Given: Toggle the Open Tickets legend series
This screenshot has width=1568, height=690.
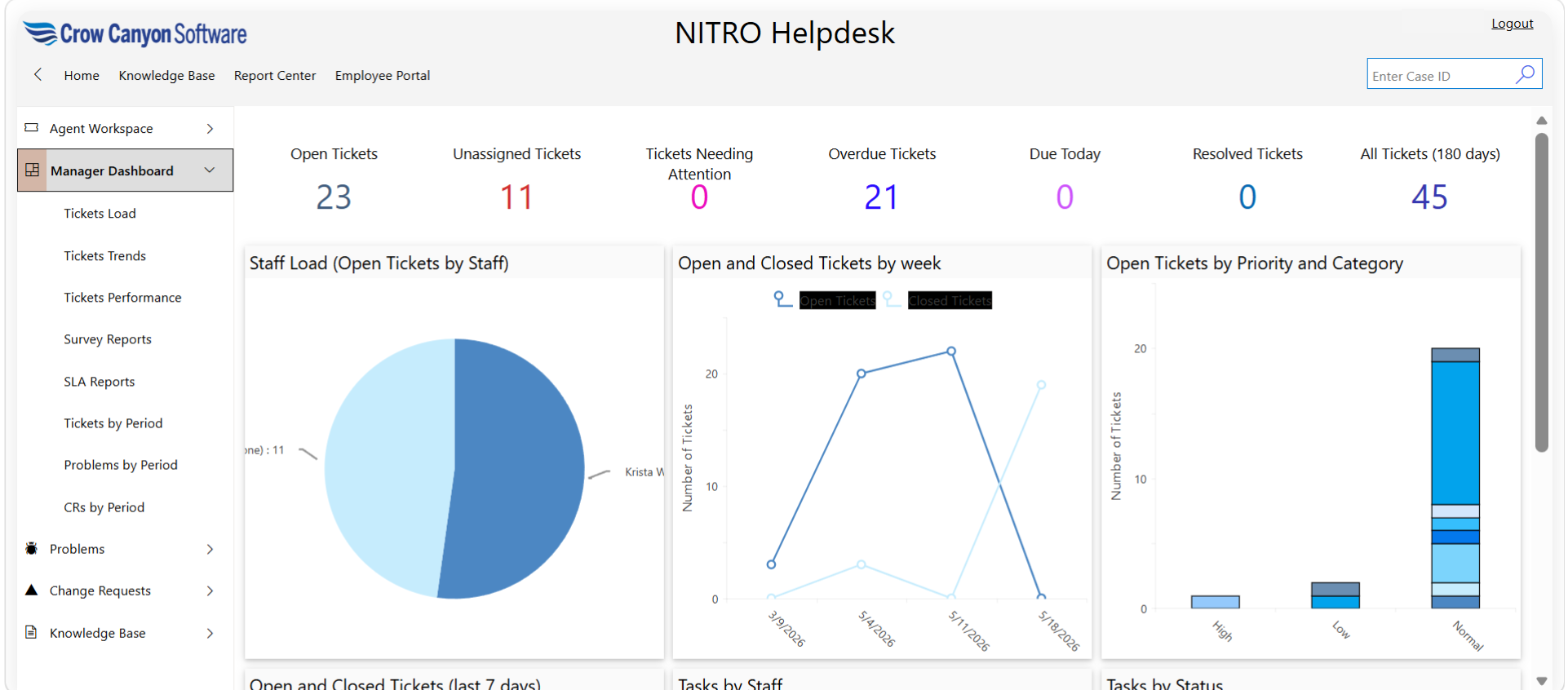Looking at the screenshot, I should point(826,300).
